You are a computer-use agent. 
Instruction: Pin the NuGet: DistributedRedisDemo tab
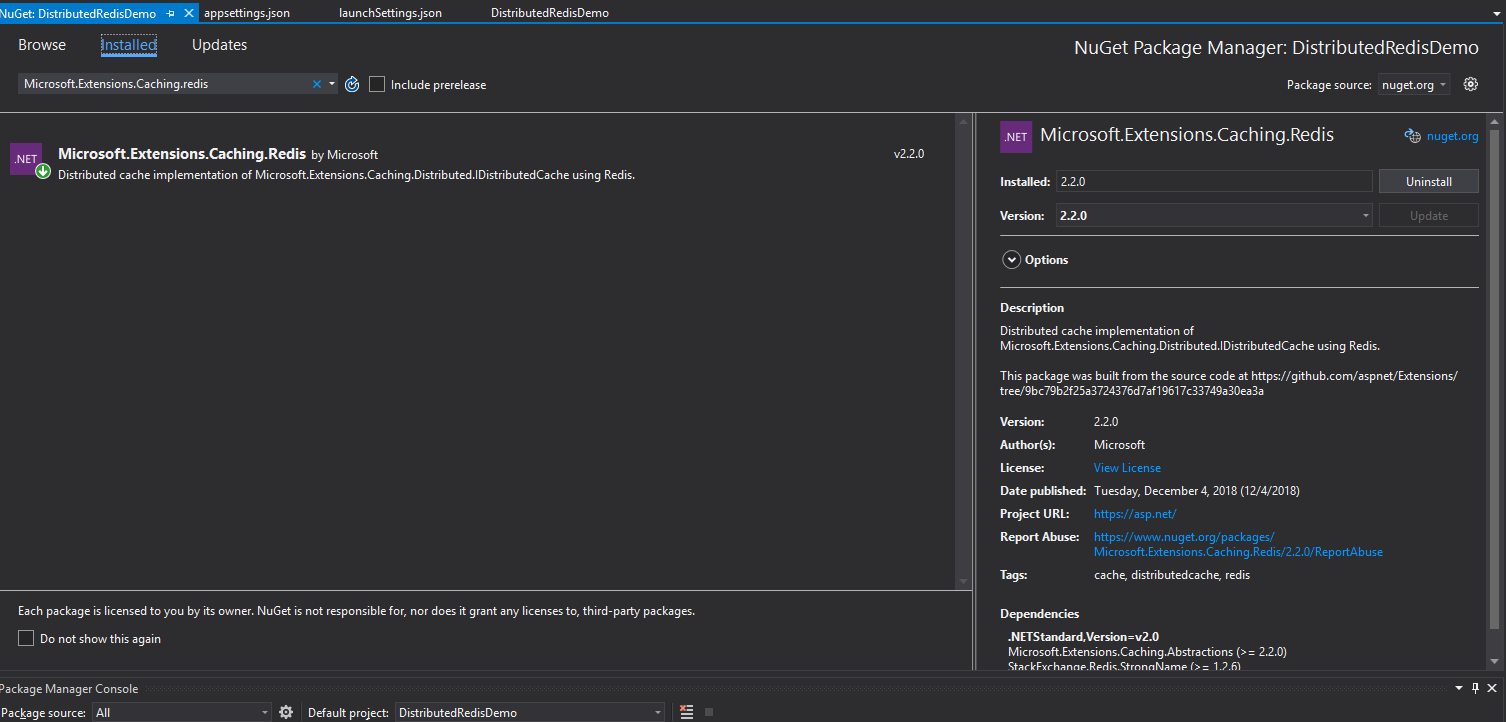[171, 13]
